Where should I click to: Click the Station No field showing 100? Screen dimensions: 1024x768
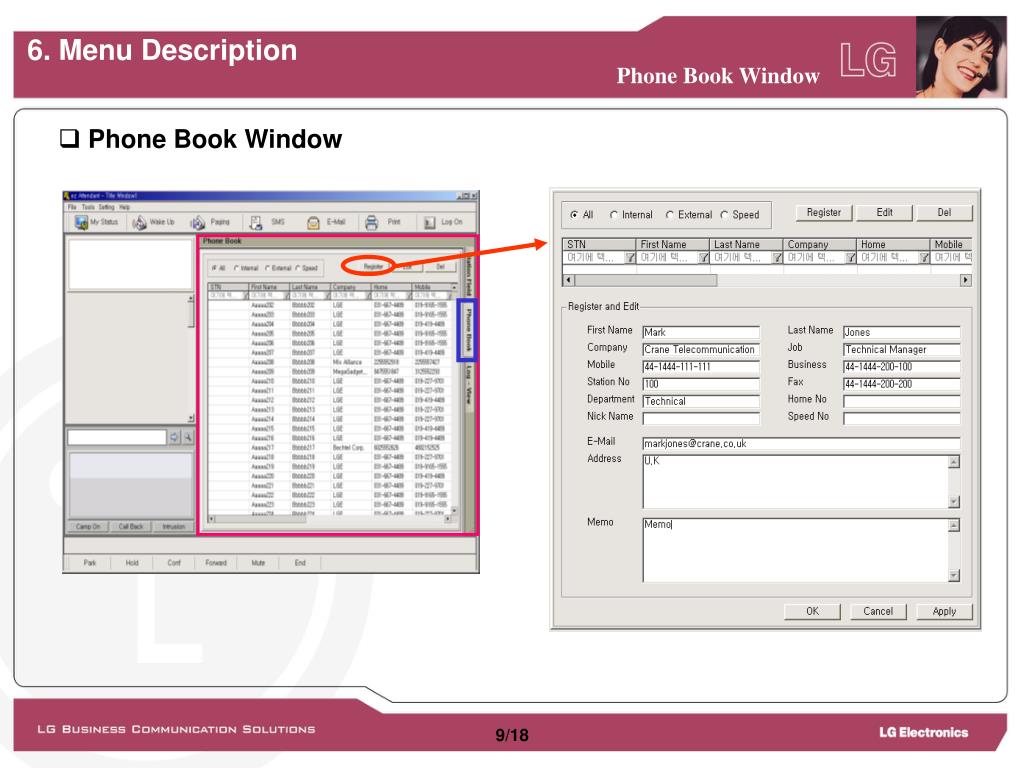(701, 384)
